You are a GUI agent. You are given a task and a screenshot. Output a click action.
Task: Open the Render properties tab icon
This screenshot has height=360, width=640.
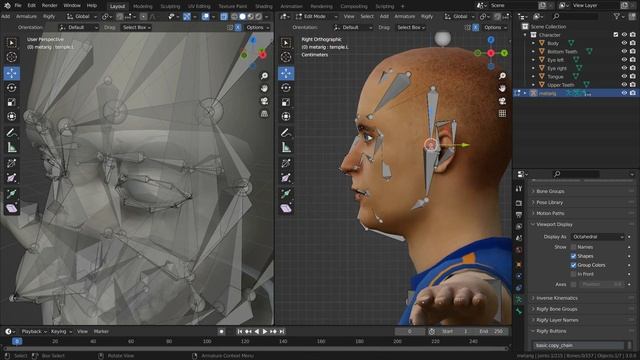point(519,203)
